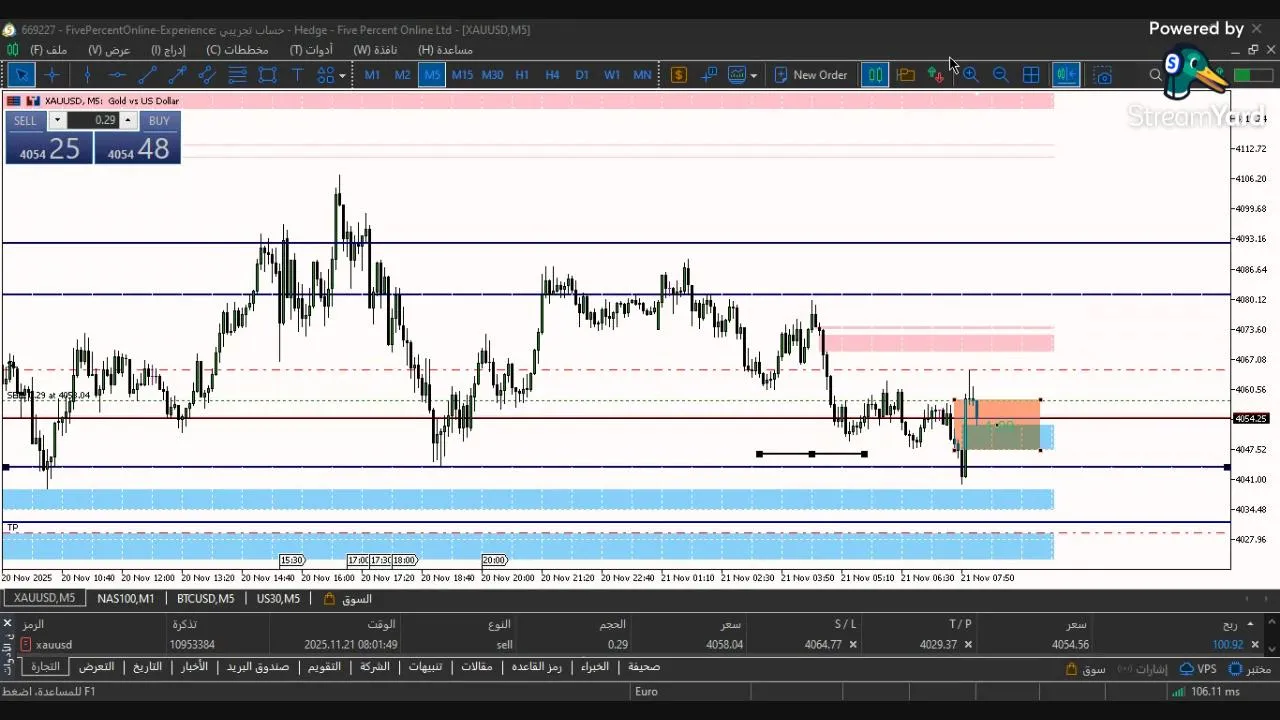Switch chart to D1 timeframe
1280x720 pixels.
(x=582, y=75)
